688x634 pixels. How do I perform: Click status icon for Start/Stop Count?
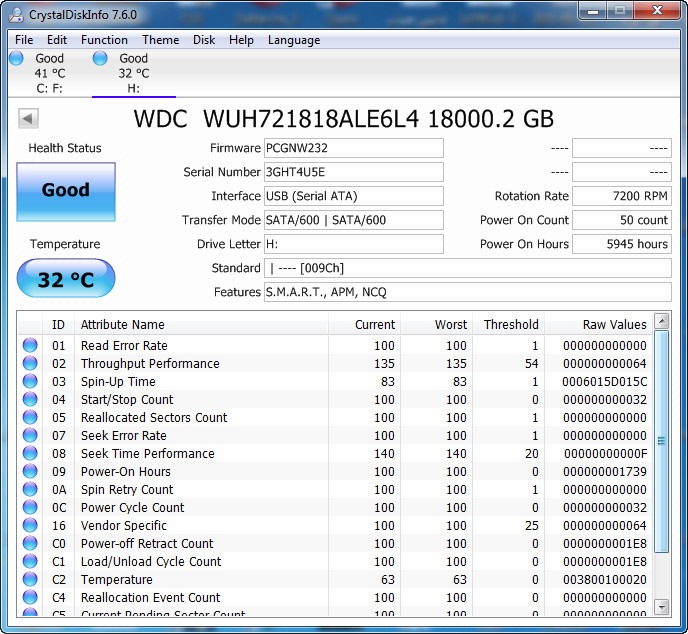[30, 399]
